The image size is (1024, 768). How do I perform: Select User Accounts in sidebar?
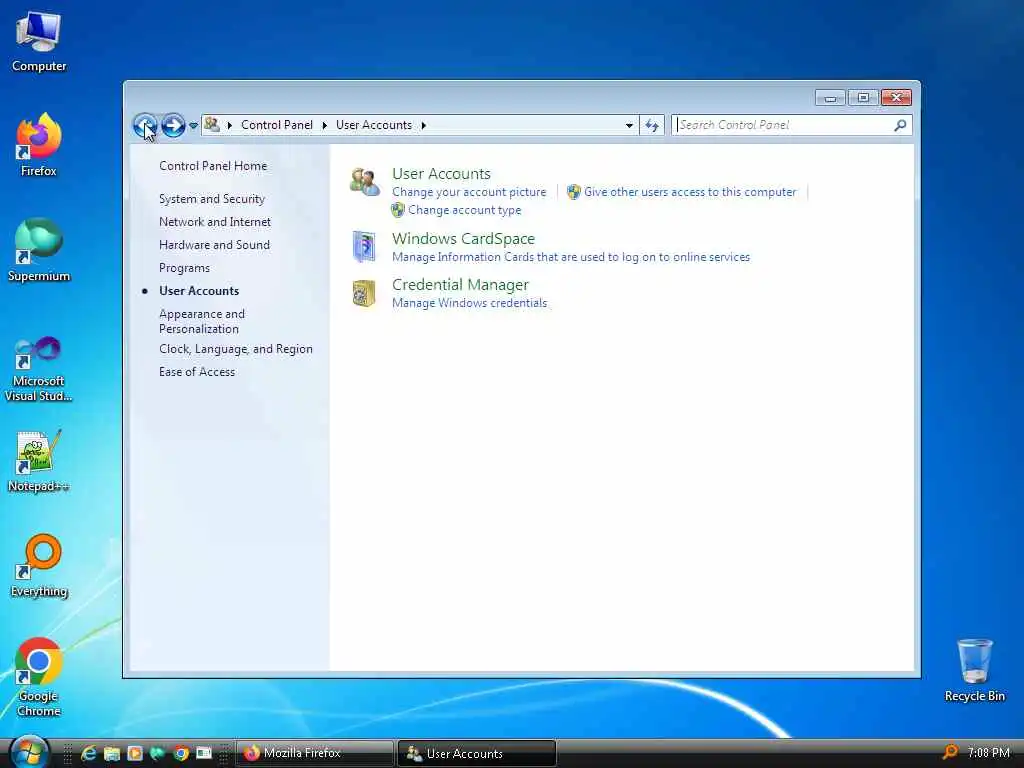pos(199,291)
